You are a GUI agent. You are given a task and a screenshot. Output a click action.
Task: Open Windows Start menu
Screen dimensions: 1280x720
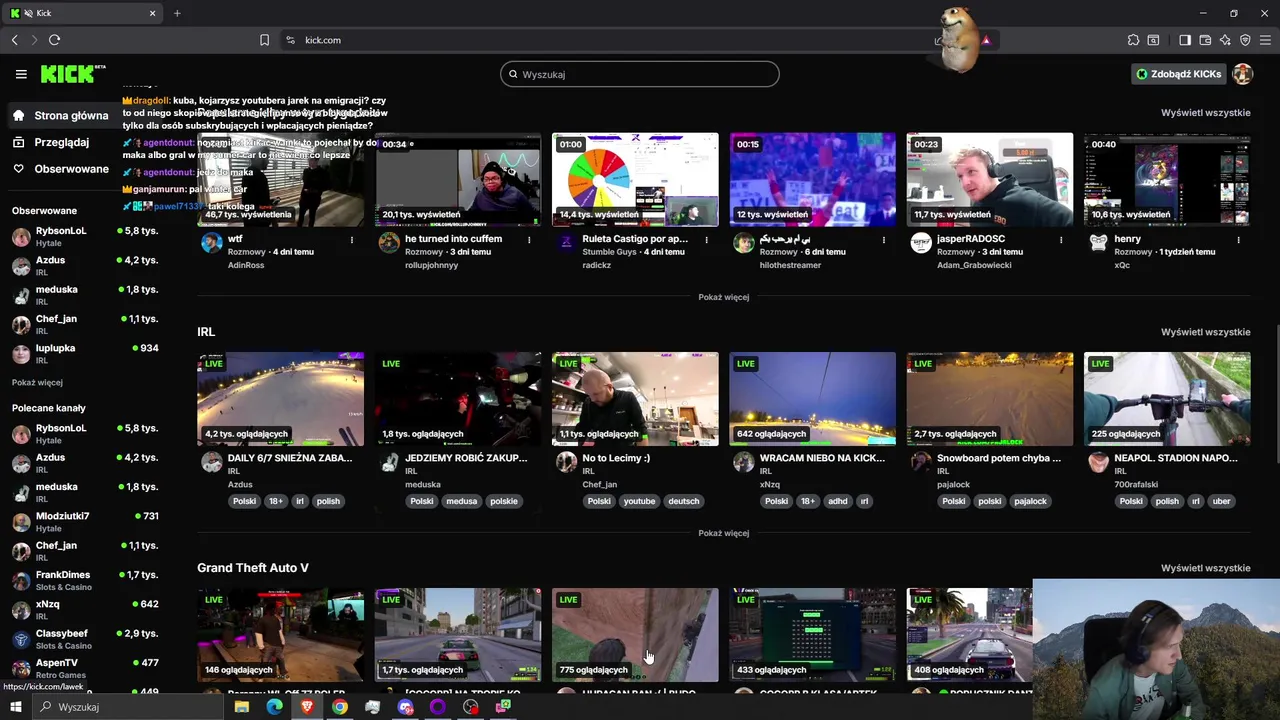[15, 707]
